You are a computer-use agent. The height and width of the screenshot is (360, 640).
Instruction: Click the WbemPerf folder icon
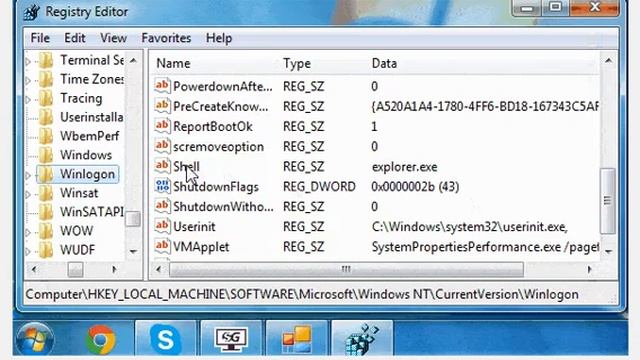[x=46, y=136]
